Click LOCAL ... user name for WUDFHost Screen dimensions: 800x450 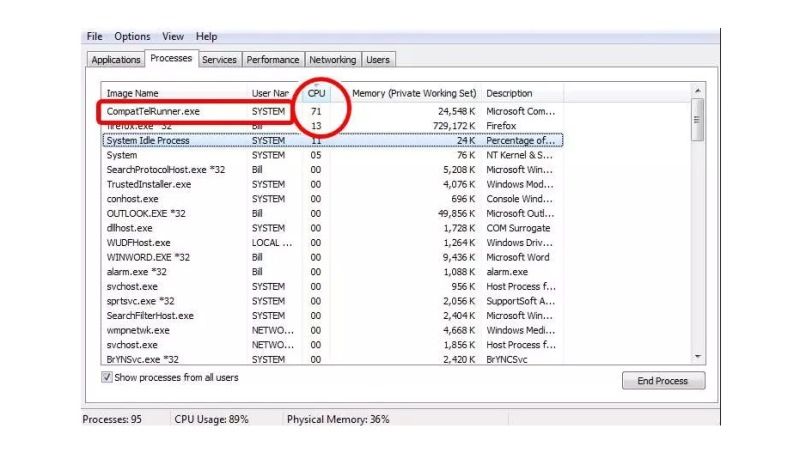[272, 243]
